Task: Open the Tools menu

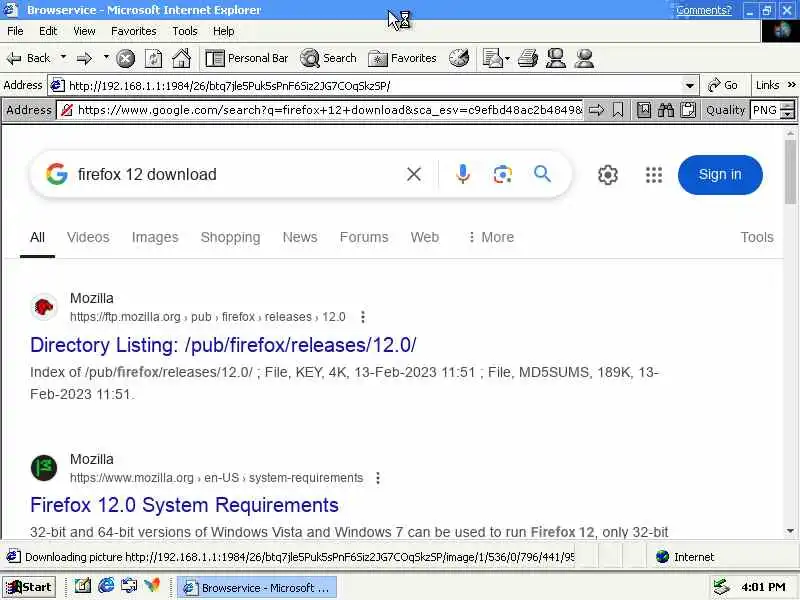Action: pyautogui.click(x=185, y=31)
